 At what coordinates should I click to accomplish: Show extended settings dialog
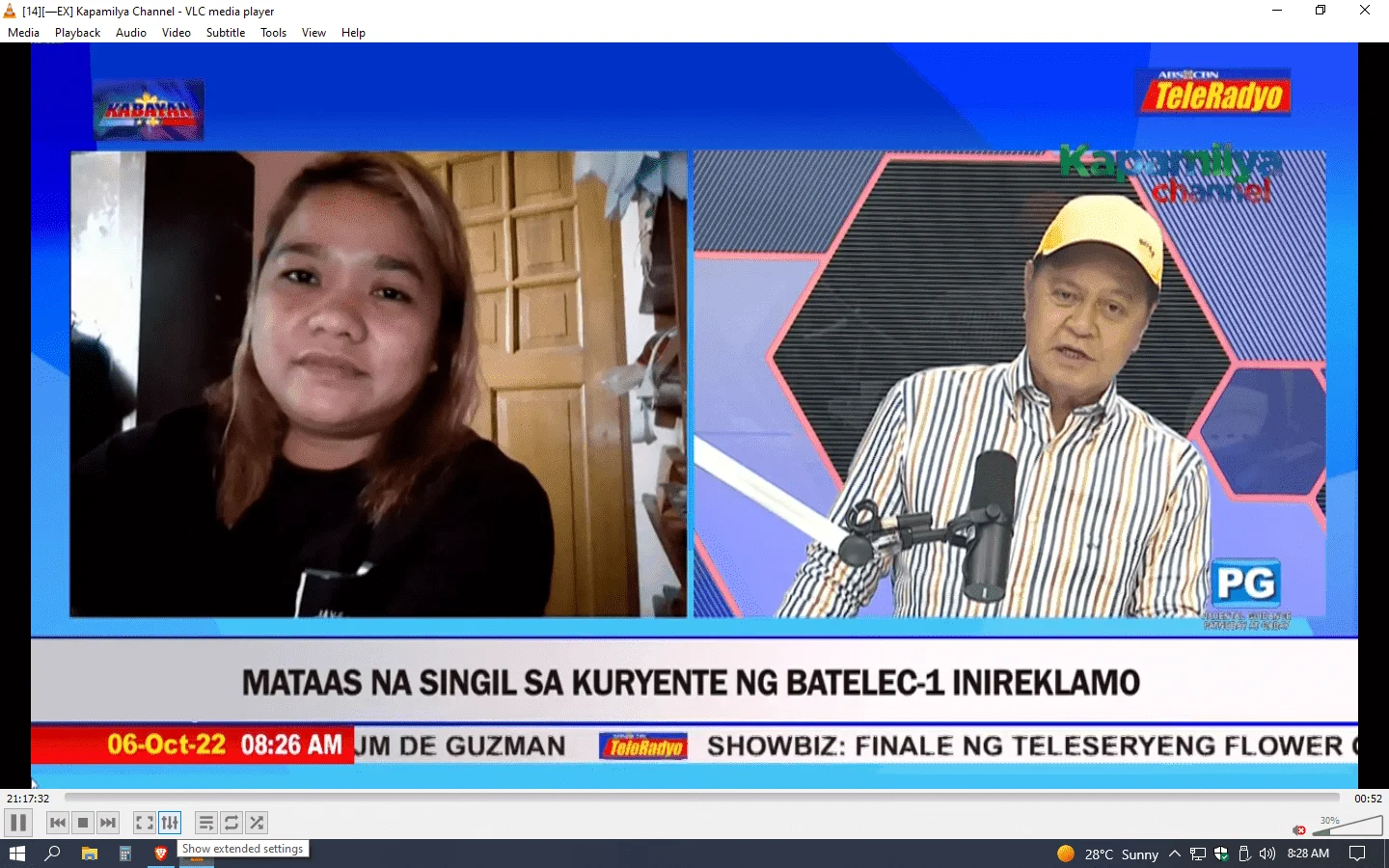170,823
